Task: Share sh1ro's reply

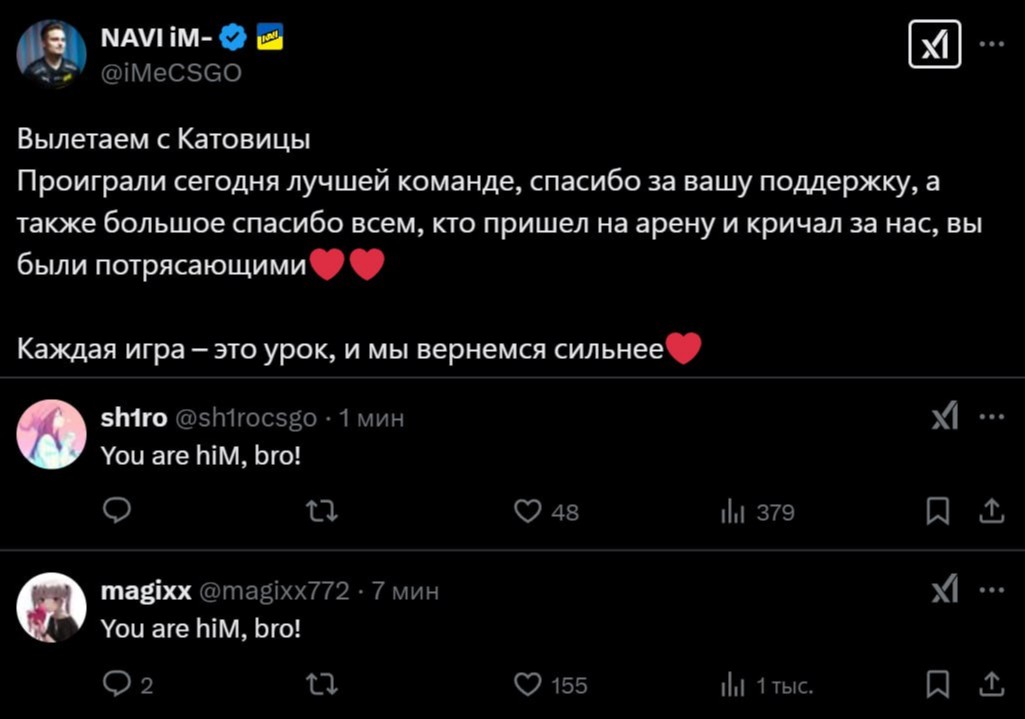Action: (x=991, y=512)
